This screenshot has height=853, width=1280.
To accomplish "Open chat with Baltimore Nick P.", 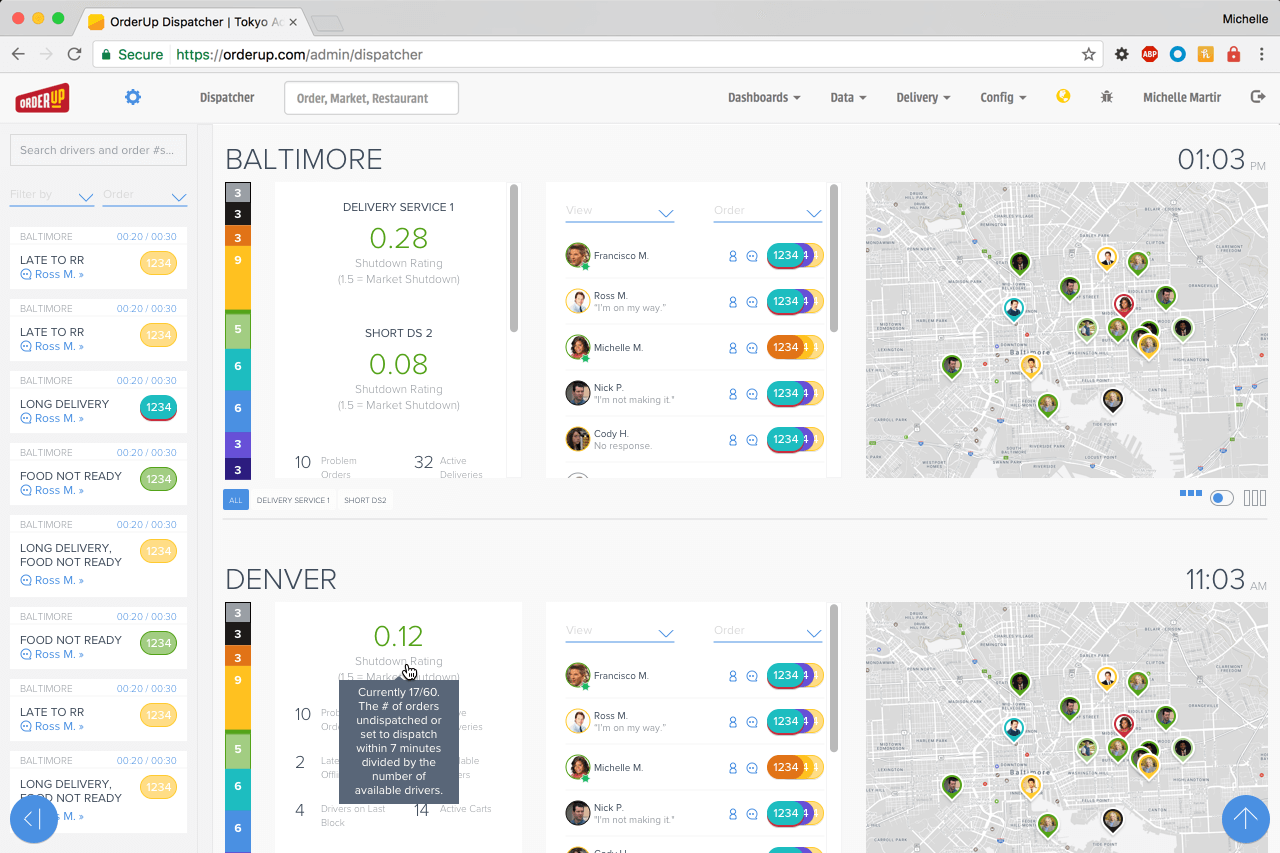I will [x=752, y=394].
